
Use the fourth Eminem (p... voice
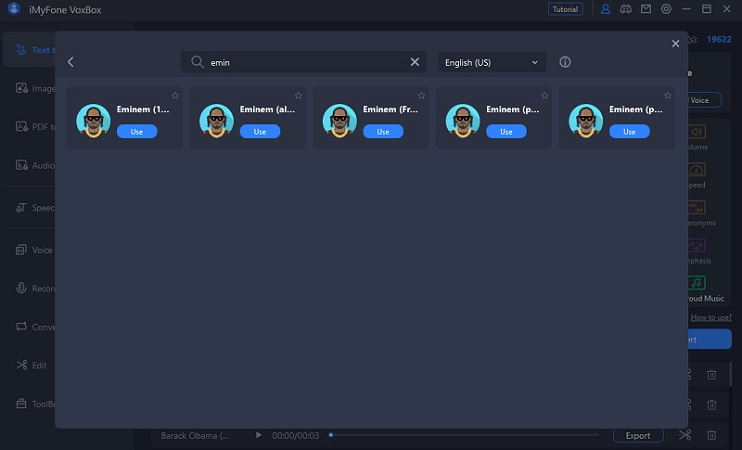tap(506, 132)
